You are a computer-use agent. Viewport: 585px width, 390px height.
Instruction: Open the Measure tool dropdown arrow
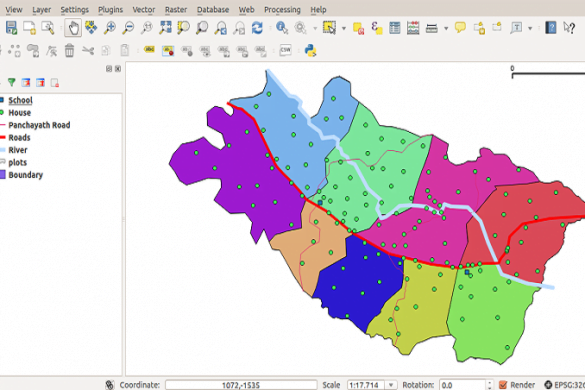point(446,28)
